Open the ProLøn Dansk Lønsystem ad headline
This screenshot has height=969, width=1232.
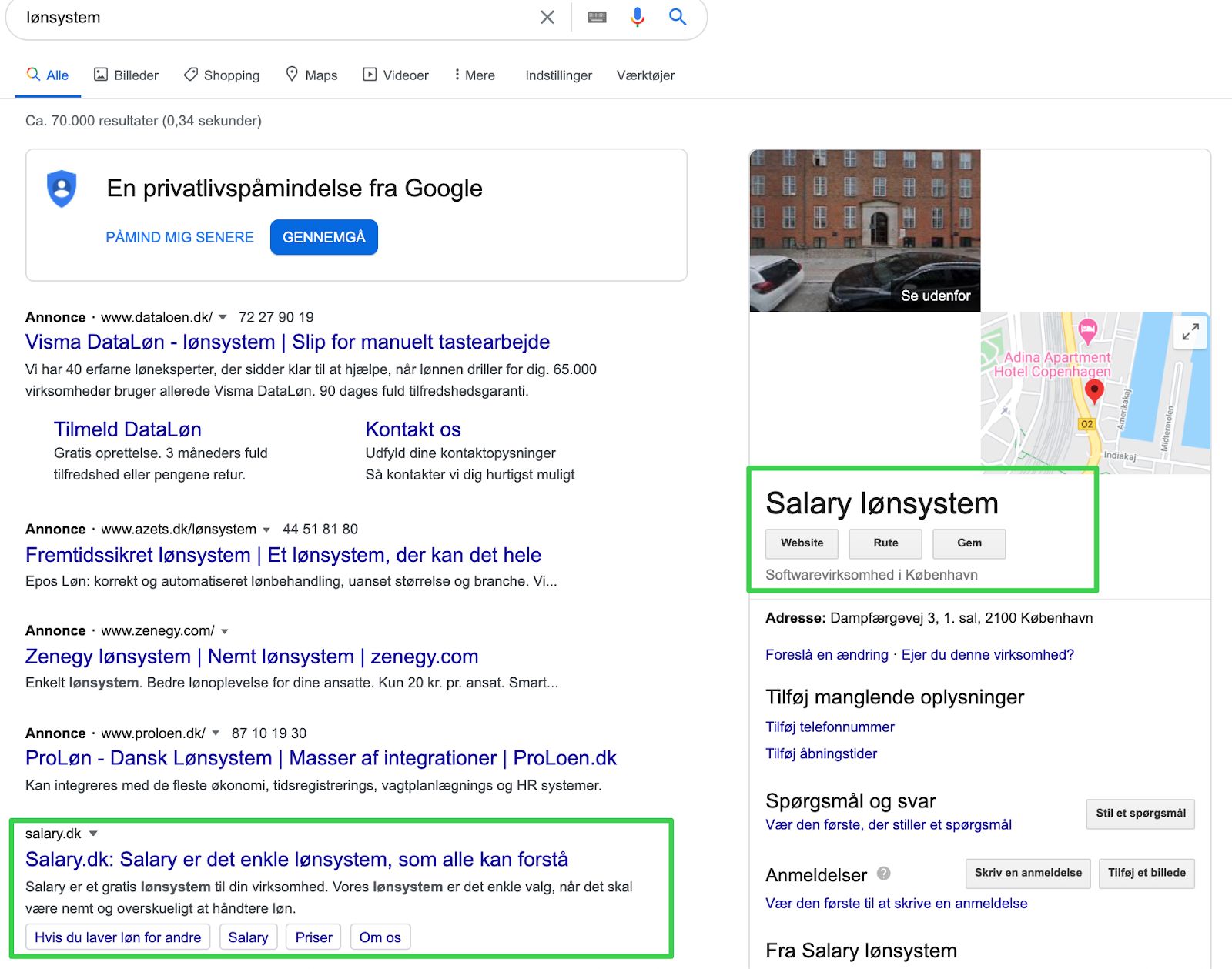[x=321, y=758]
